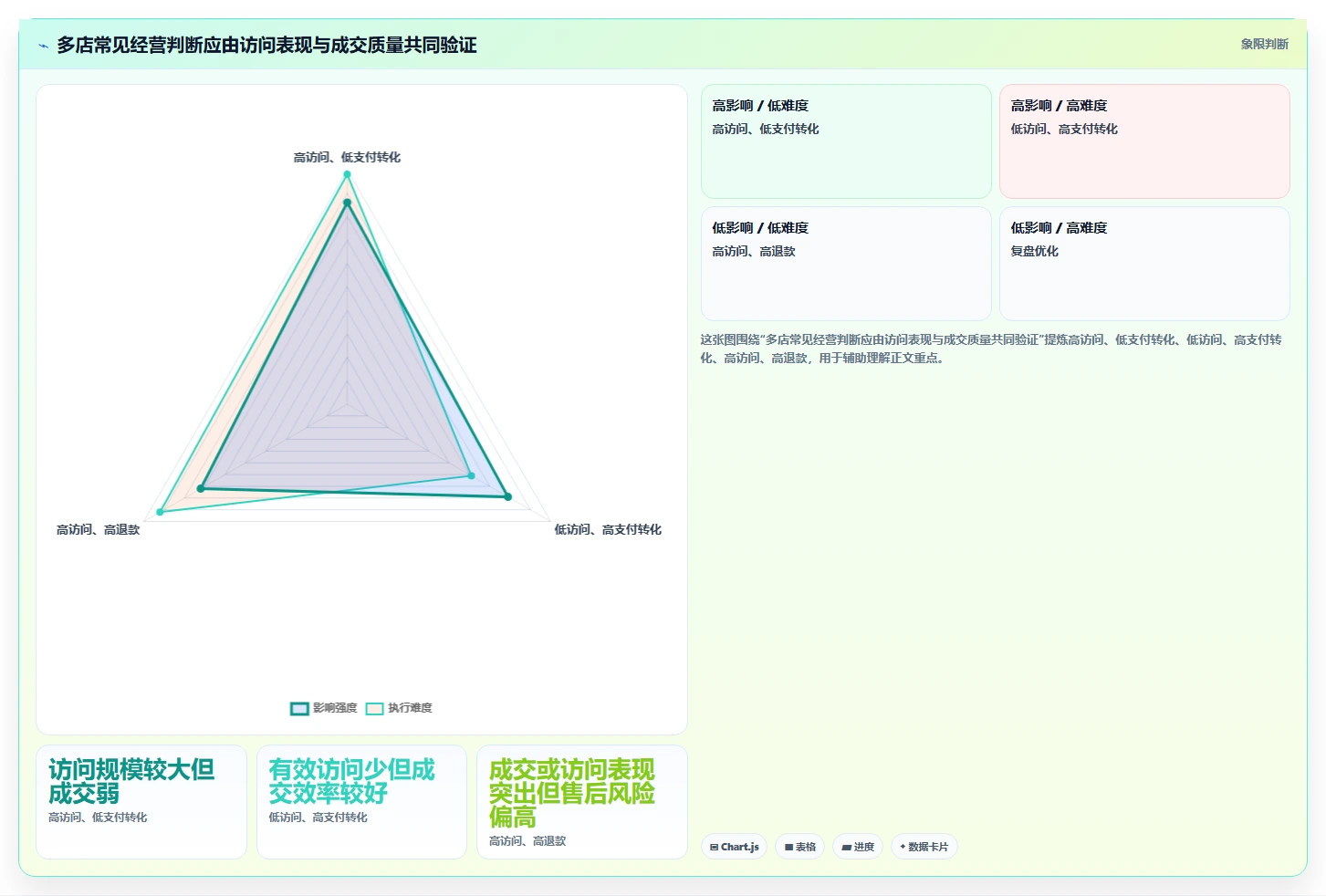The height and width of the screenshot is (896, 1326).
Task: Click the bottom-left 影响强度 radar data point
Action: [x=201, y=489]
